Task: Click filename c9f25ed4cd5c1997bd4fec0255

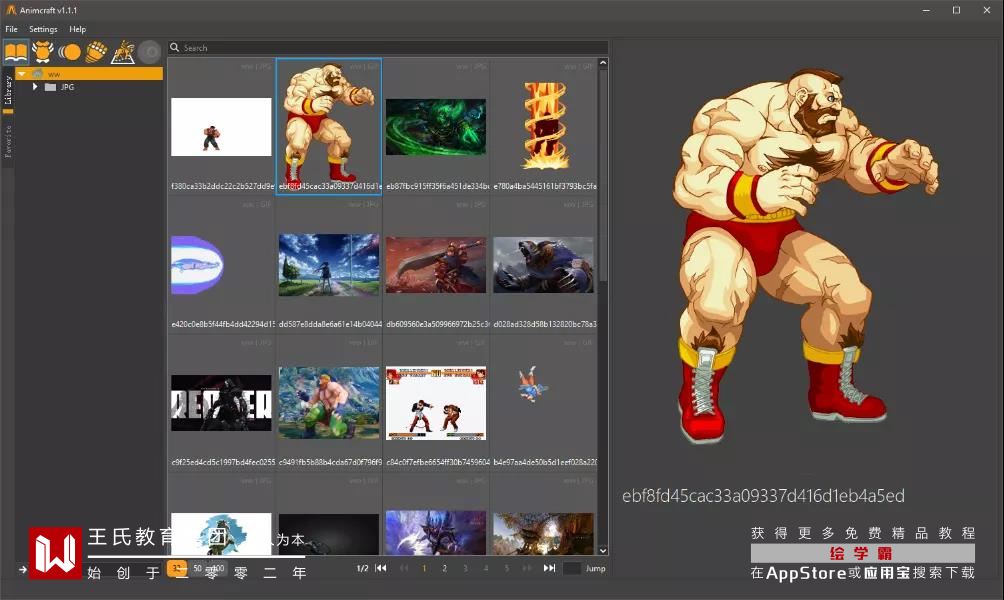Action: [223, 462]
